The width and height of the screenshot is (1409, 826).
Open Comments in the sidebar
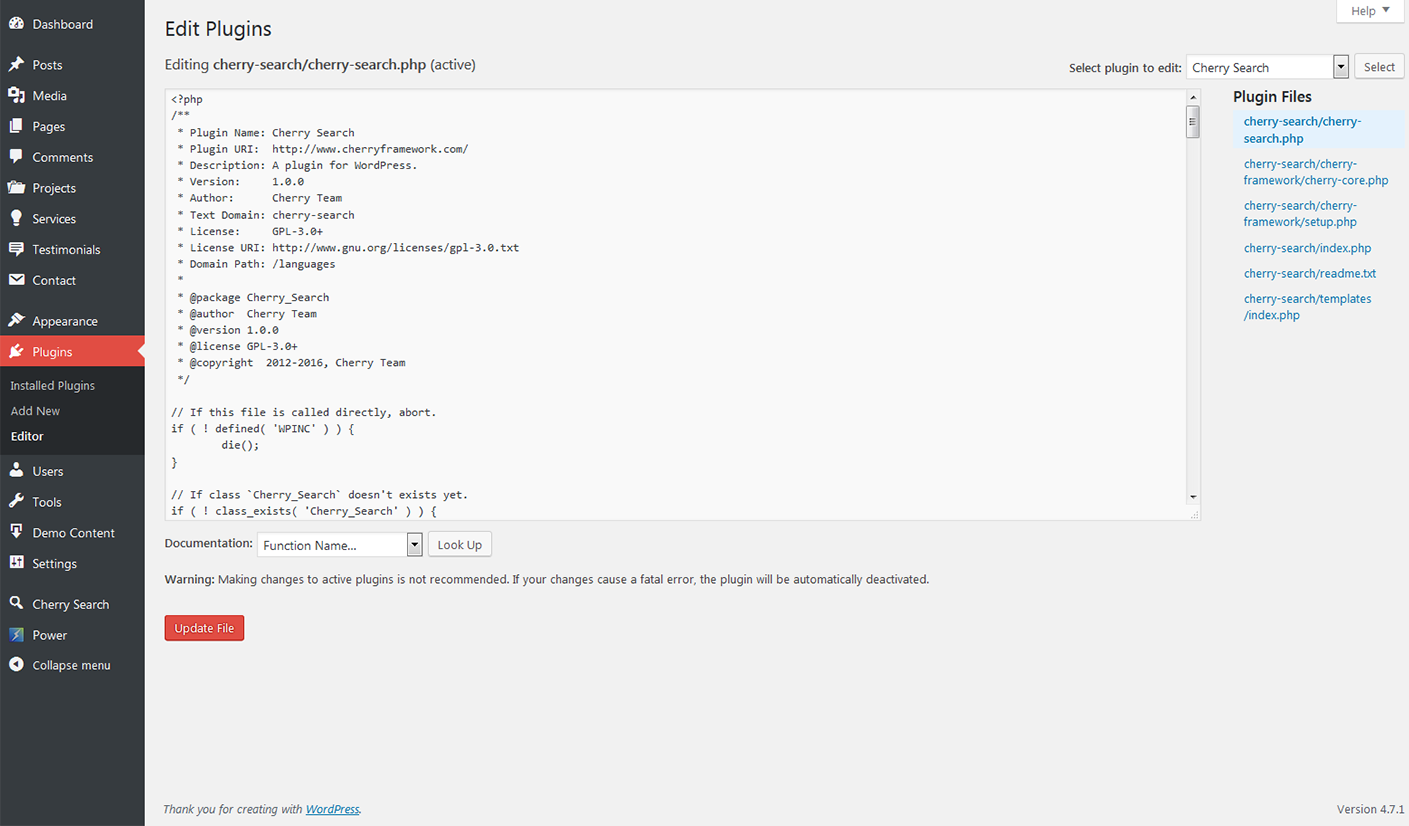[72, 157]
